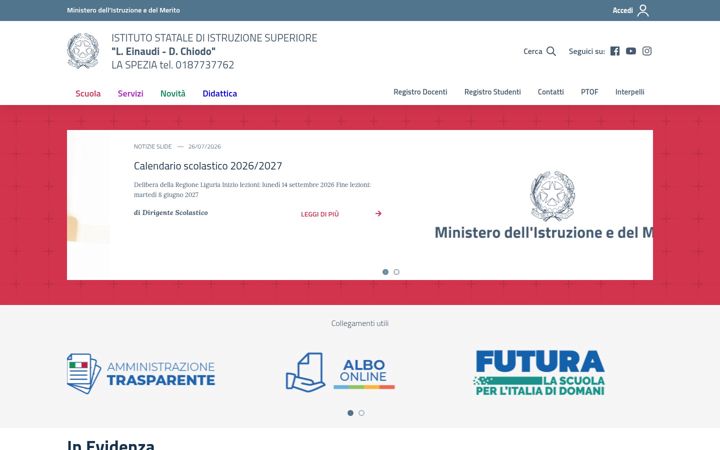Go to Registro Docenti
The image size is (720, 450).
pyautogui.click(x=420, y=92)
